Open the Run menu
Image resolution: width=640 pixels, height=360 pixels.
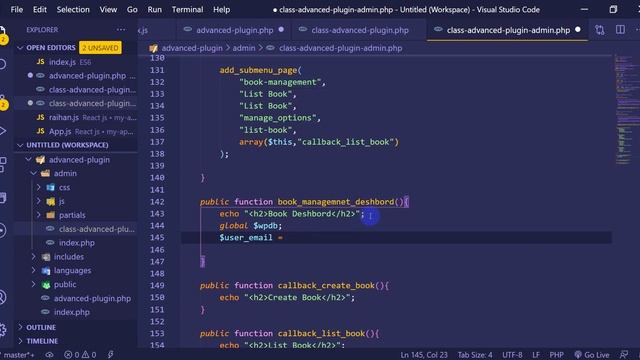(154, 9)
